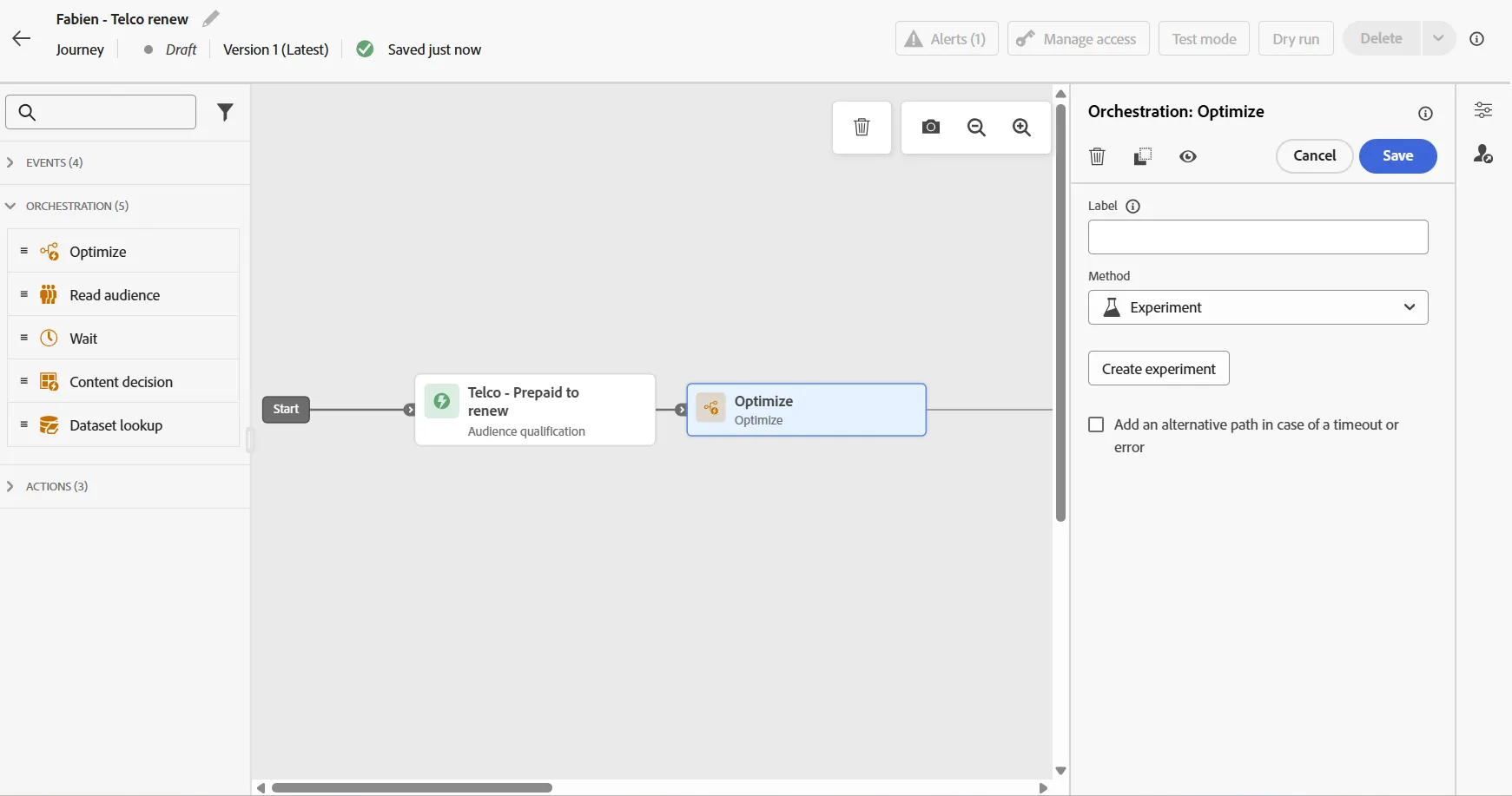
Task: Click the canvas vertical scrollbar
Action: (x=1060, y=312)
